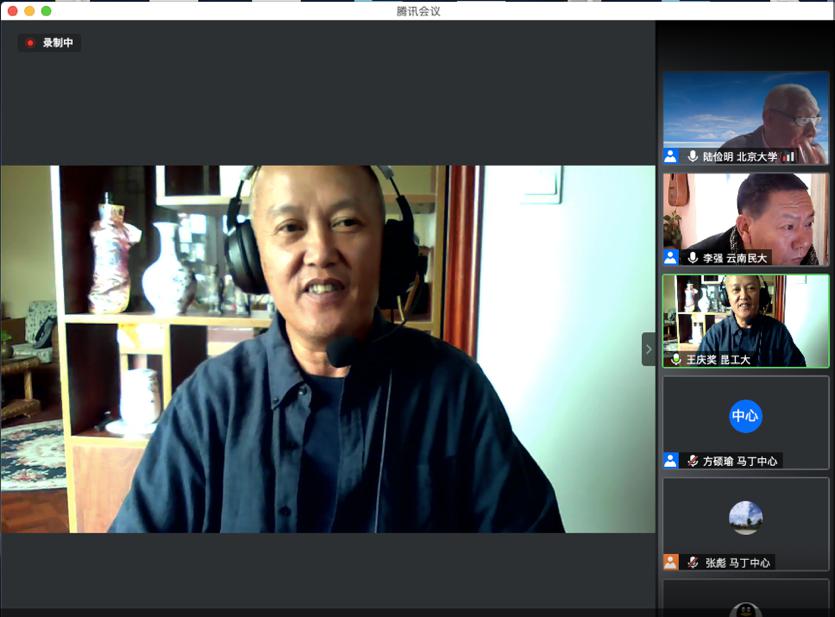Click the blue host icon on 陆俭明's tile
This screenshot has width=835, height=617.
[x=670, y=156]
